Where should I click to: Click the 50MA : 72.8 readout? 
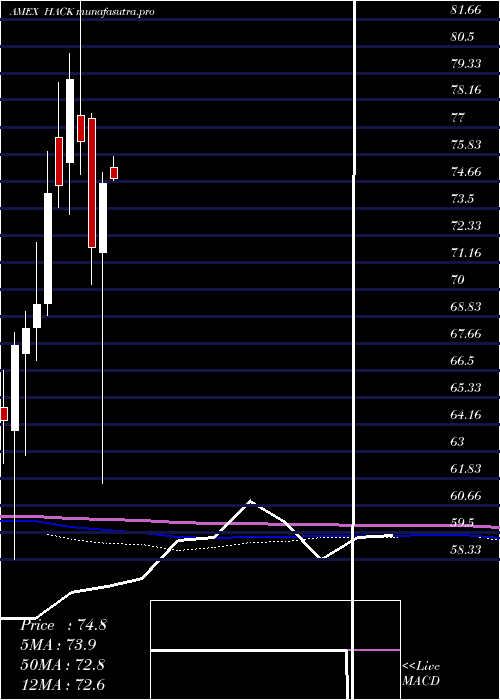click(x=62, y=664)
